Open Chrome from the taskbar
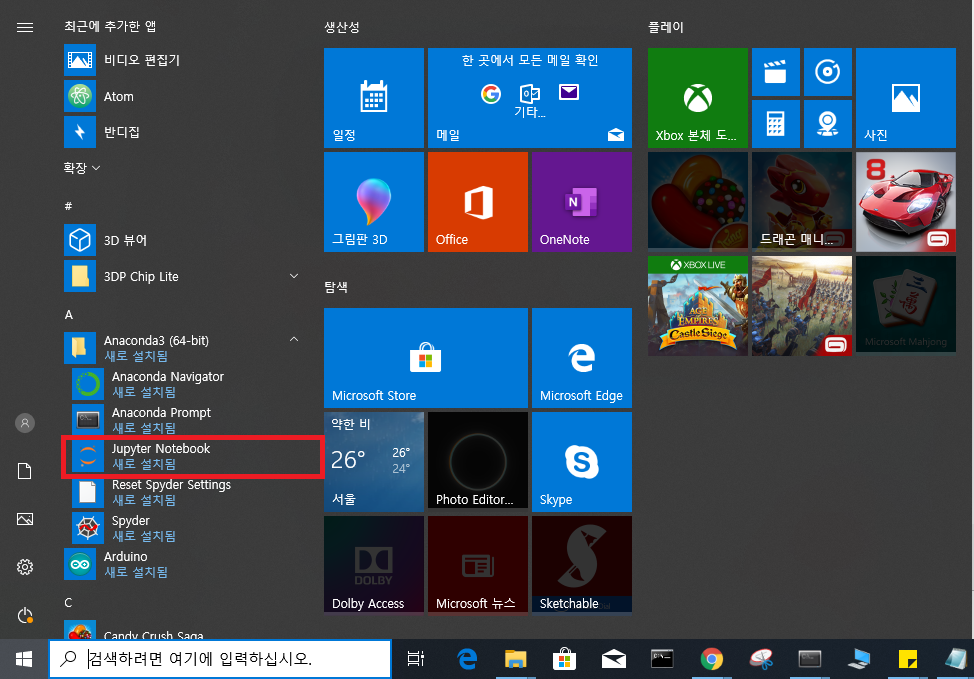This screenshot has height=679, width=974. point(711,658)
